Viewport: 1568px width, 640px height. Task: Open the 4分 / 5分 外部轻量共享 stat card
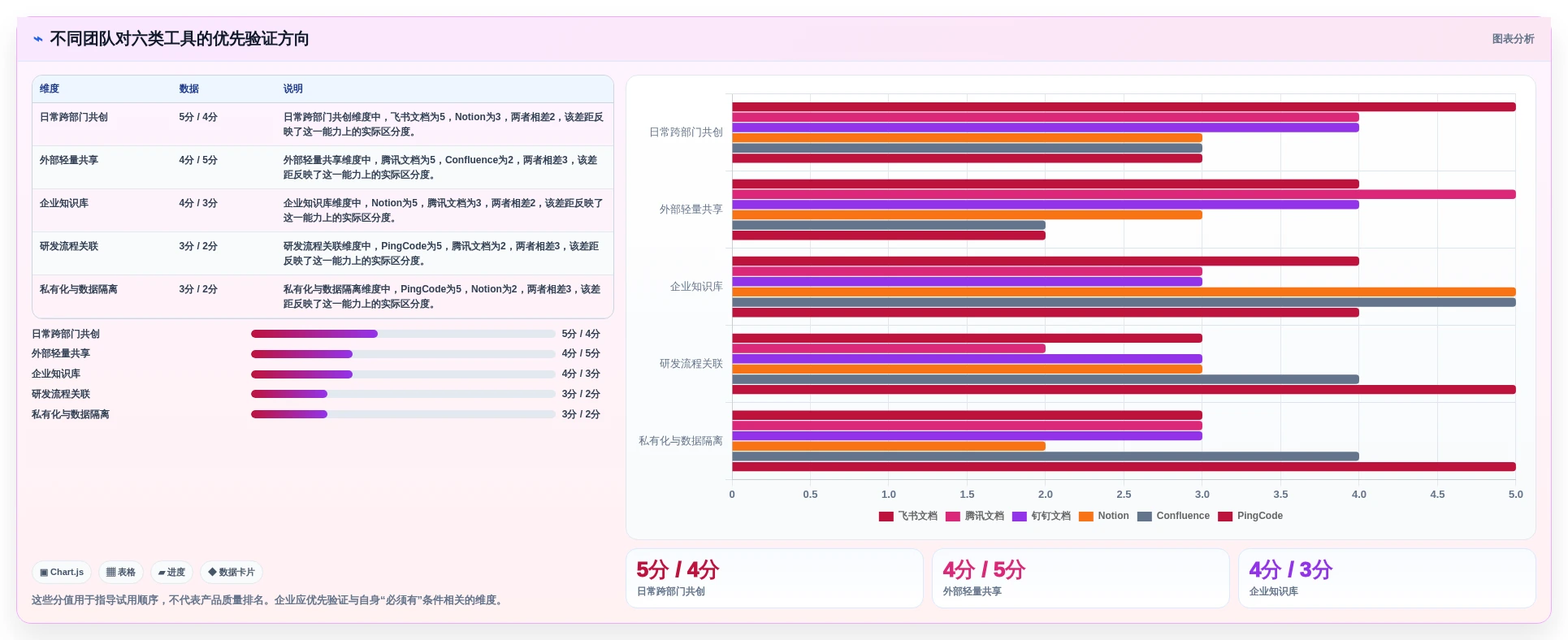coord(1081,578)
